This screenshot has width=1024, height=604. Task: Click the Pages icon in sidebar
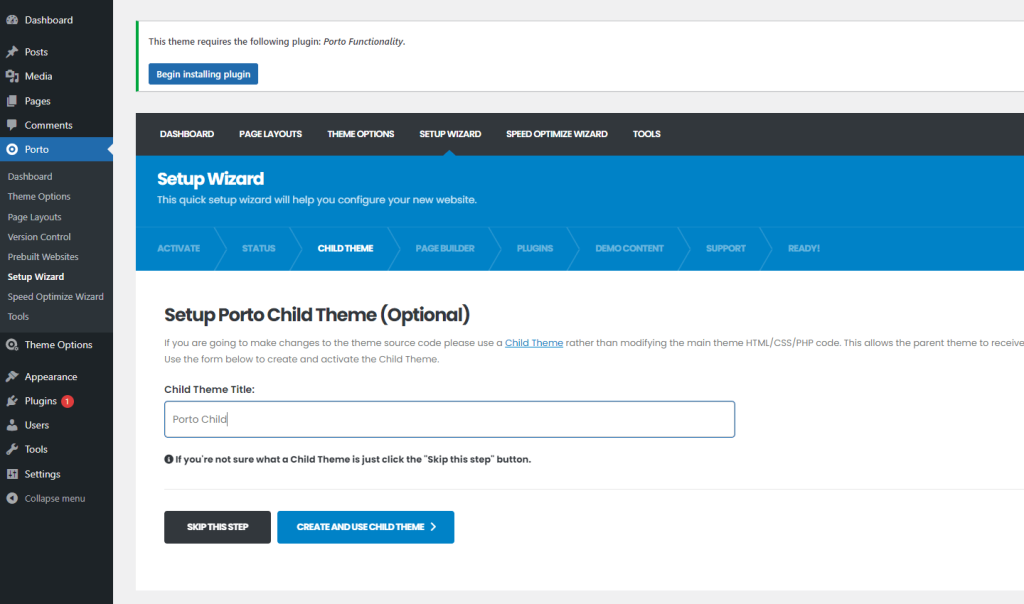click(x=12, y=101)
